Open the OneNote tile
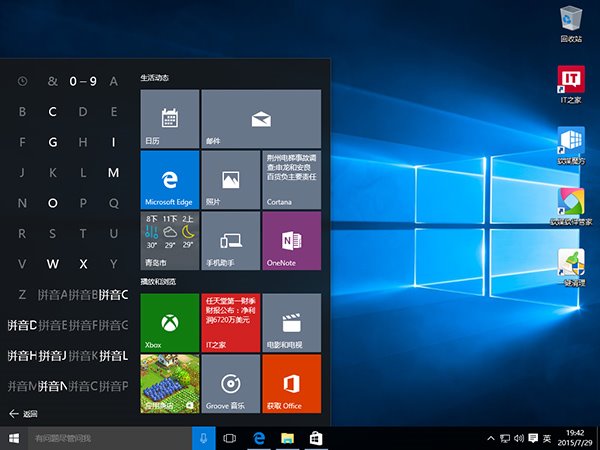This screenshot has width=600, height=450. 291,240
